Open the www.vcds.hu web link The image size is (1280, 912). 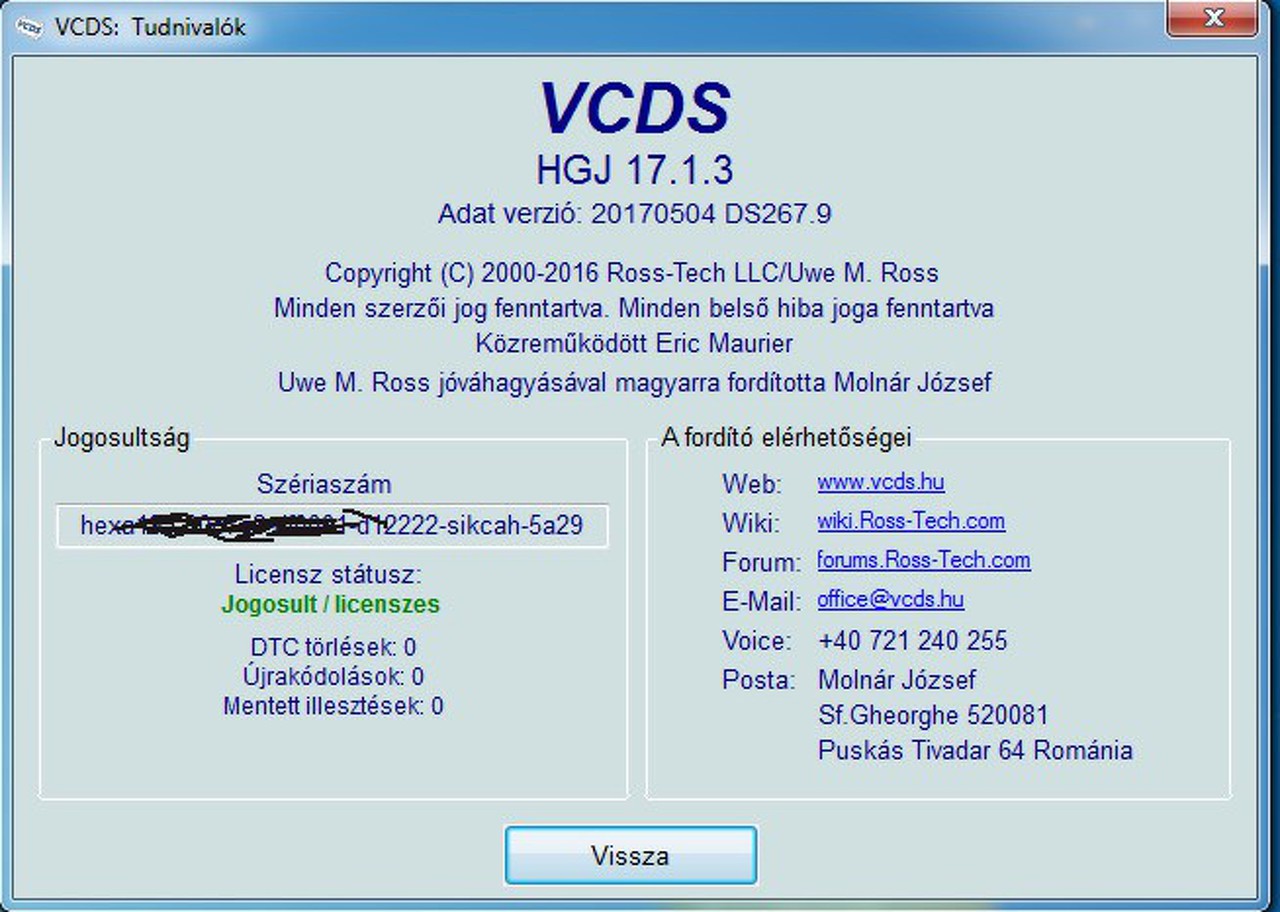coord(881,482)
